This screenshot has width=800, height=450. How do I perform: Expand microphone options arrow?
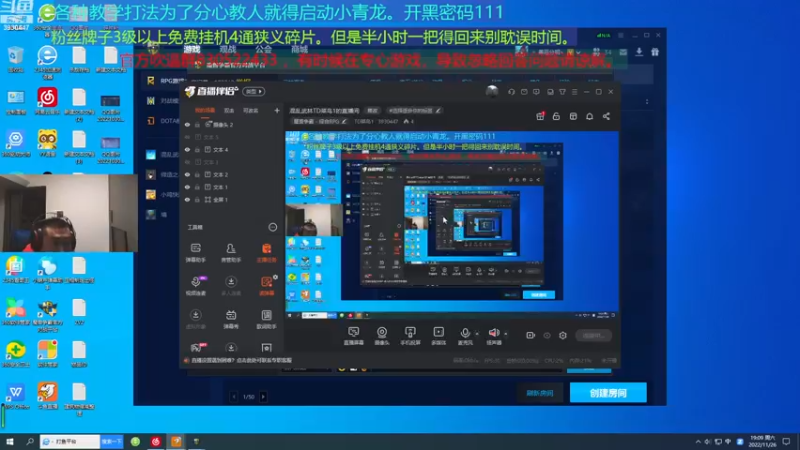pyautogui.click(x=477, y=334)
